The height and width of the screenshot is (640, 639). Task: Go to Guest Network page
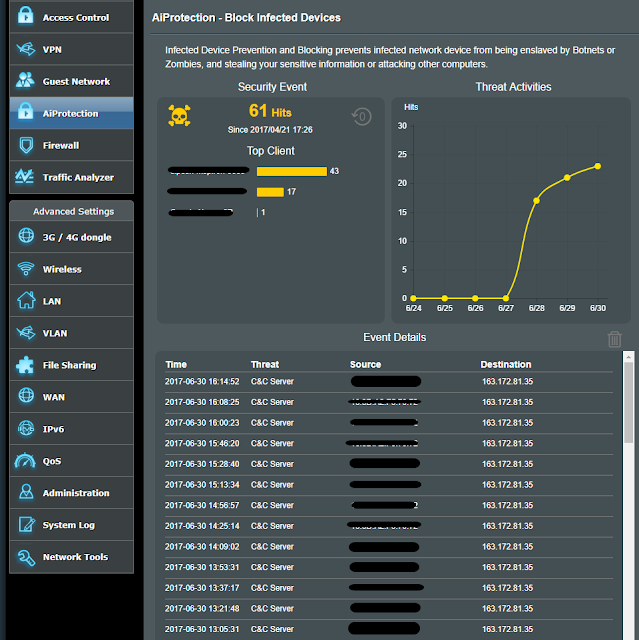click(71, 81)
